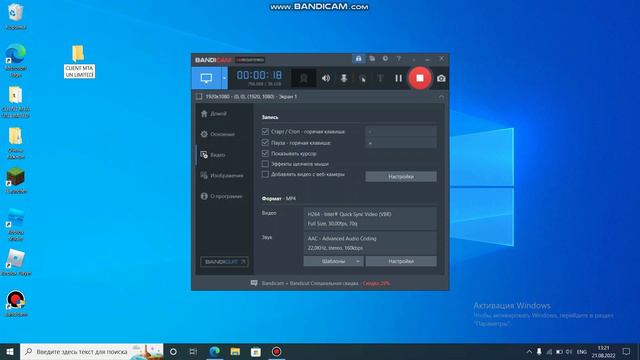640x360 pixels.
Task: Select the Roblox Player desktop shortcut
Action: [16, 262]
